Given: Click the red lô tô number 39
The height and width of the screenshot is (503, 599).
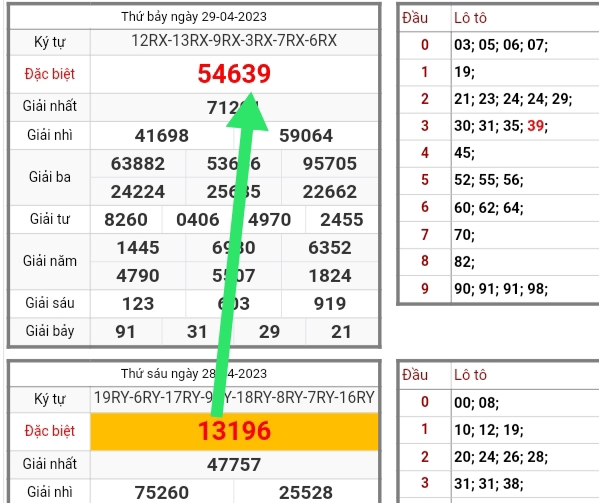Looking at the screenshot, I should point(535,126).
